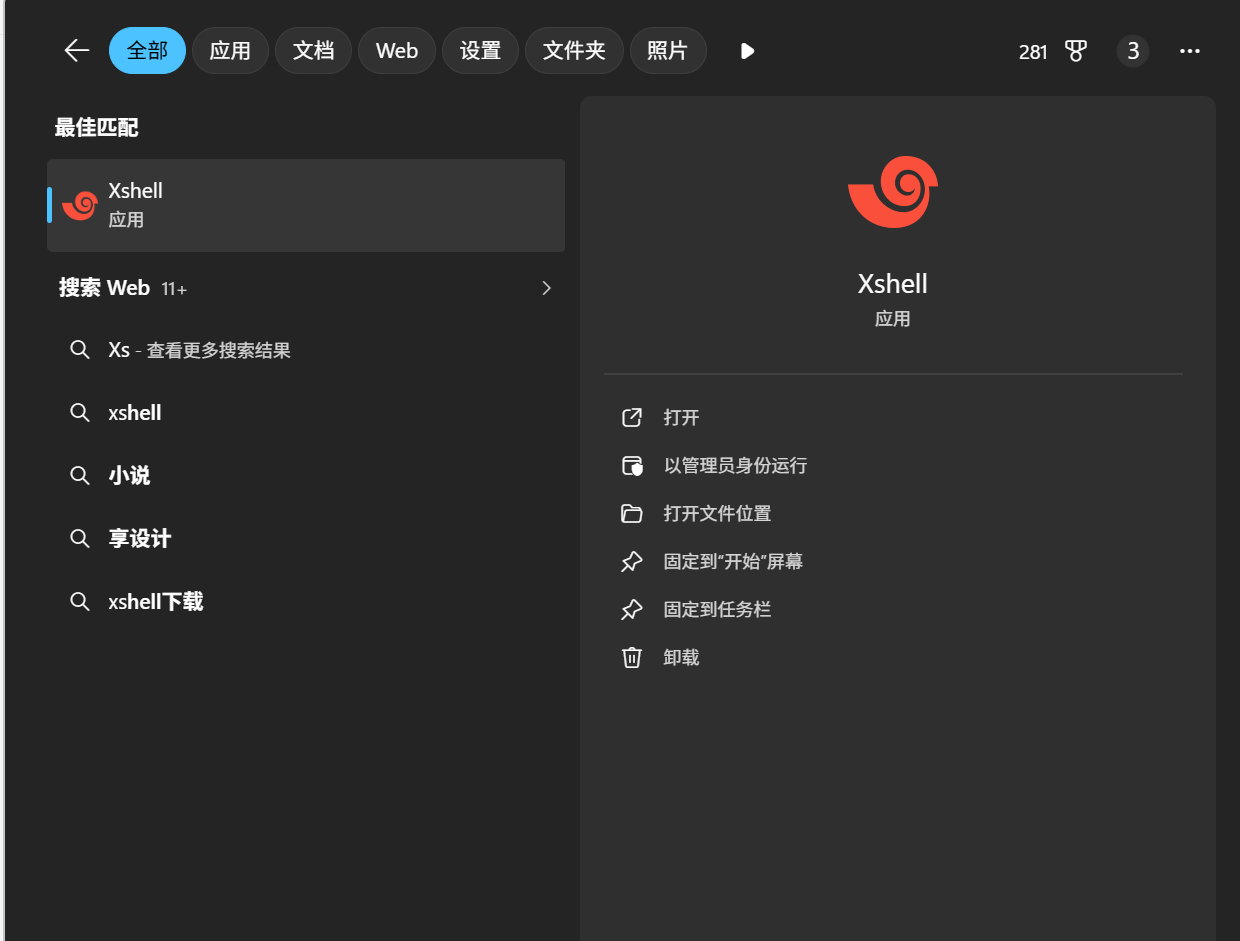
Task: Click the trash icon beside 卸载
Action: [x=632, y=657]
